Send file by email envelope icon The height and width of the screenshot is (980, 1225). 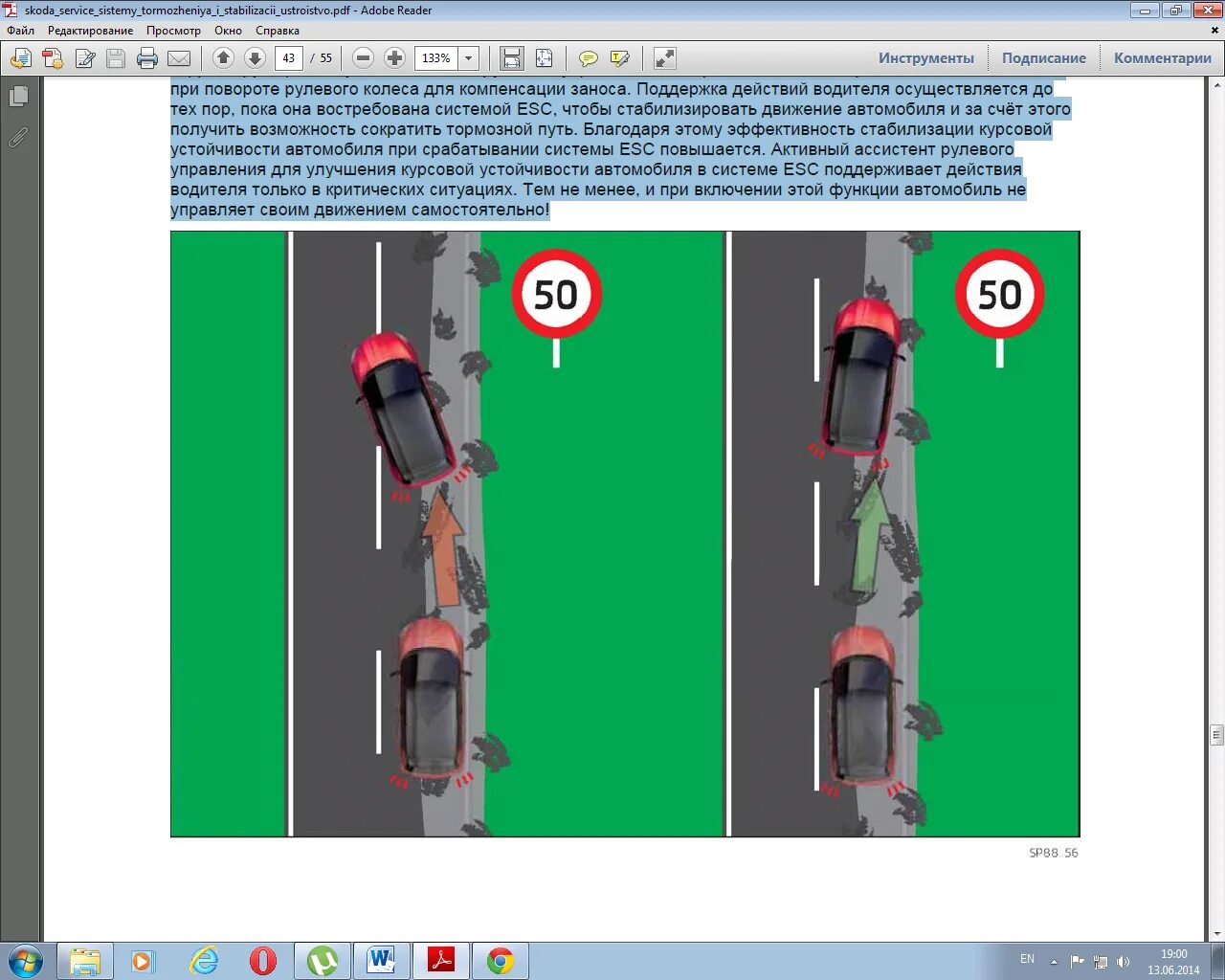point(179,58)
